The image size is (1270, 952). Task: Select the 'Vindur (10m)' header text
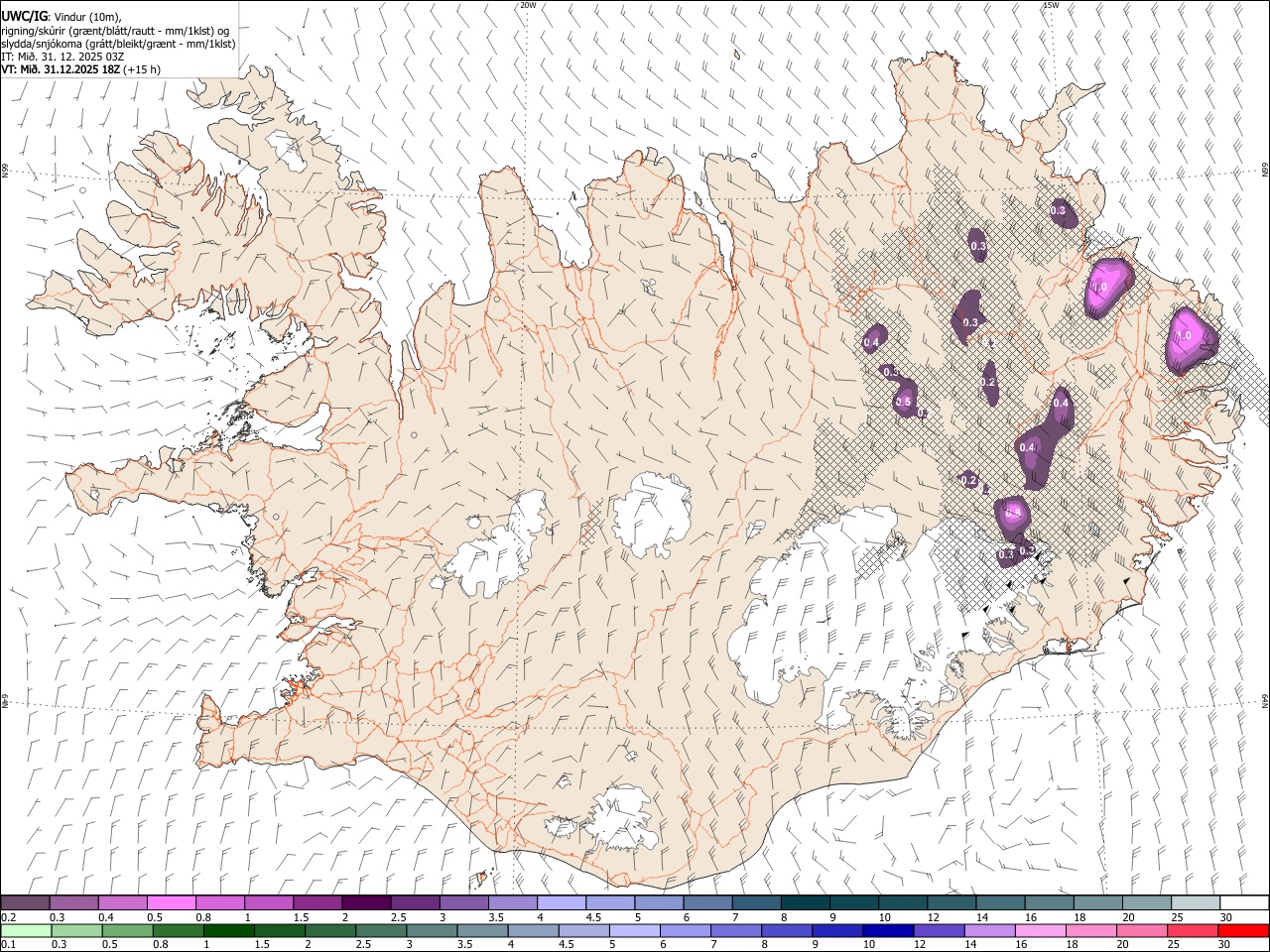click(x=88, y=17)
